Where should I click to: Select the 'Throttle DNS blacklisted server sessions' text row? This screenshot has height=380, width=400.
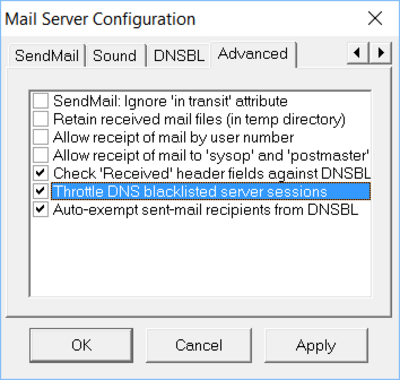tap(211, 191)
